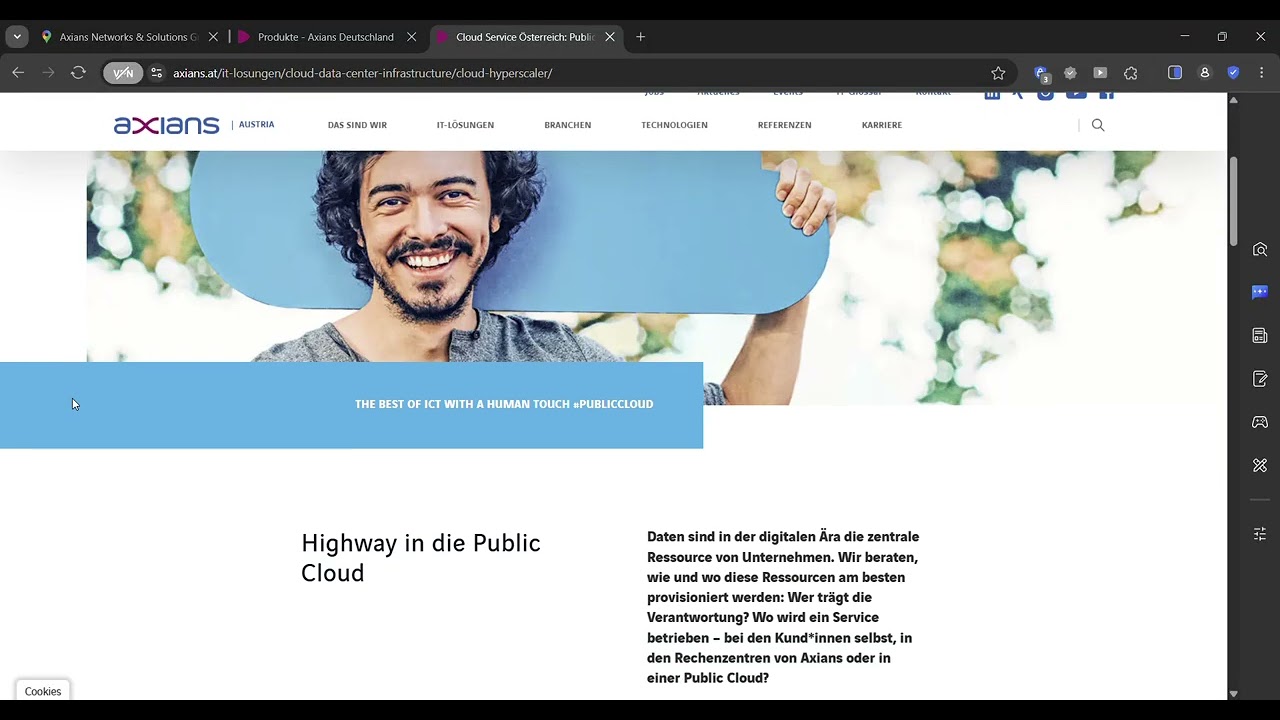
Task: Open the sidebar news reader panel
Action: click(x=1260, y=336)
